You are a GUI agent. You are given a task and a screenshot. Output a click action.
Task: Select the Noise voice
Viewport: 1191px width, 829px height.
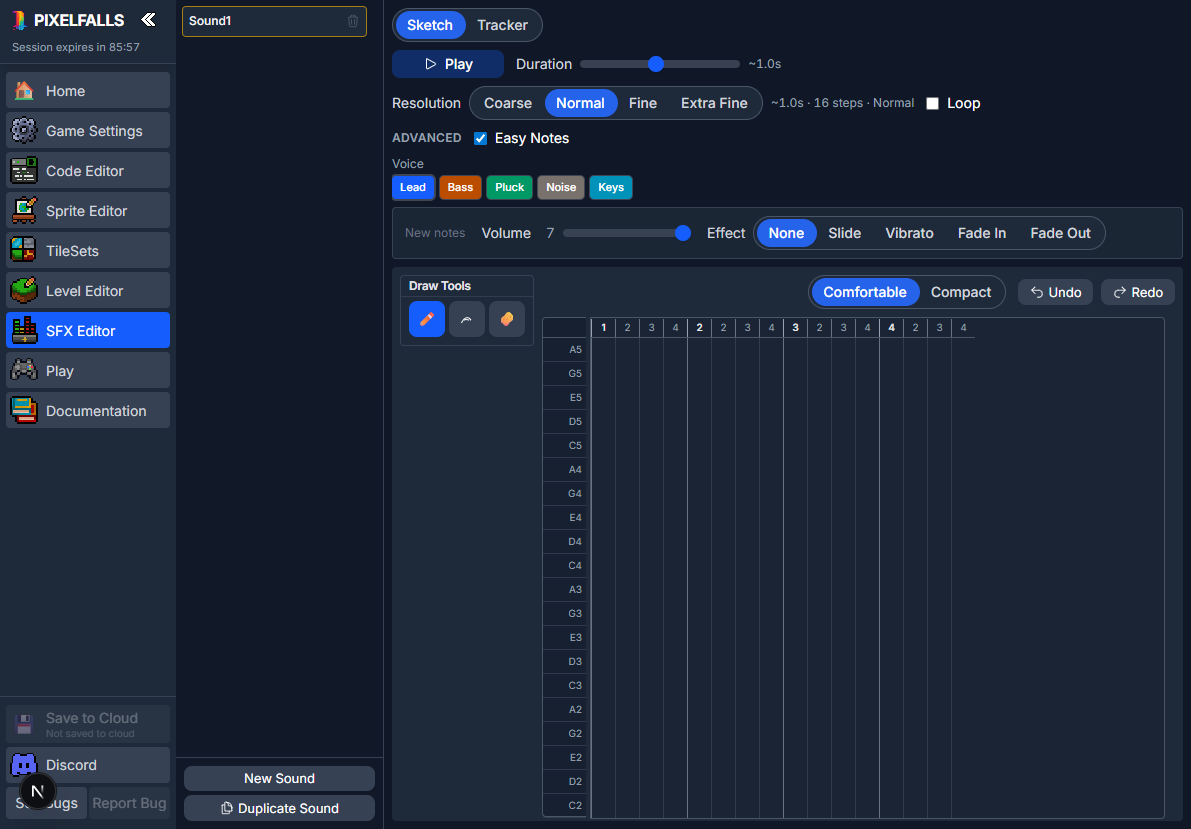click(561, 188)
